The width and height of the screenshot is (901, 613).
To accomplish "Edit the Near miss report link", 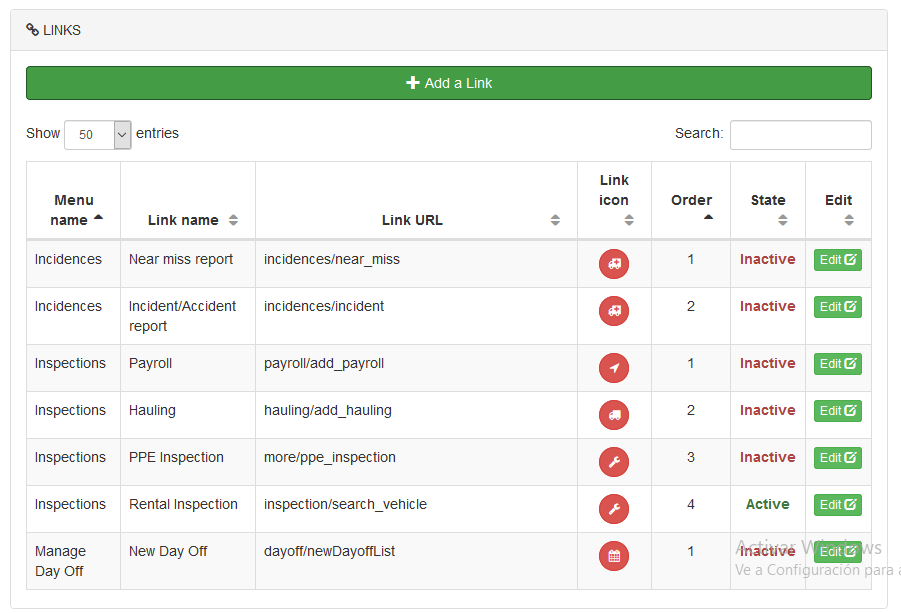I will (837, 260).
